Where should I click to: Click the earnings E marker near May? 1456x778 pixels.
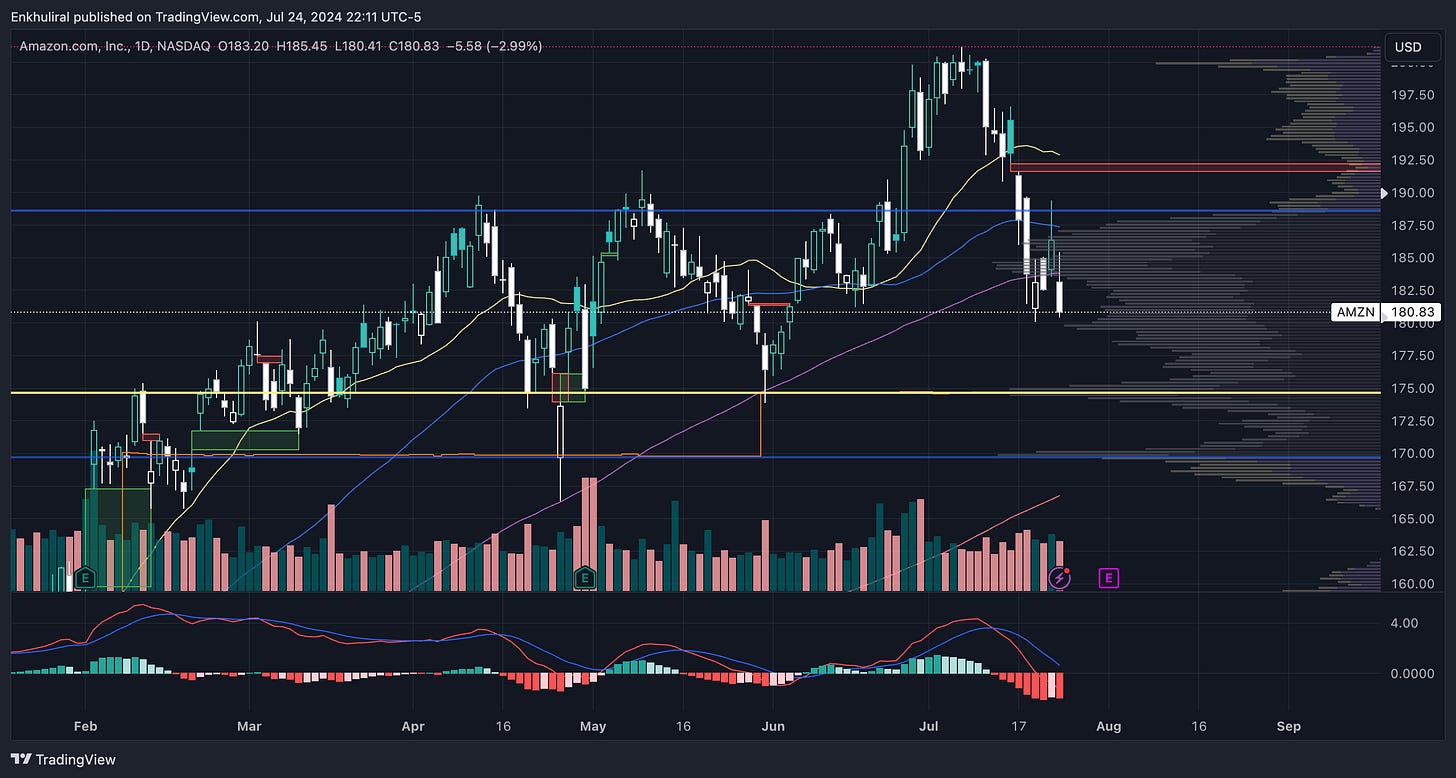585,577
